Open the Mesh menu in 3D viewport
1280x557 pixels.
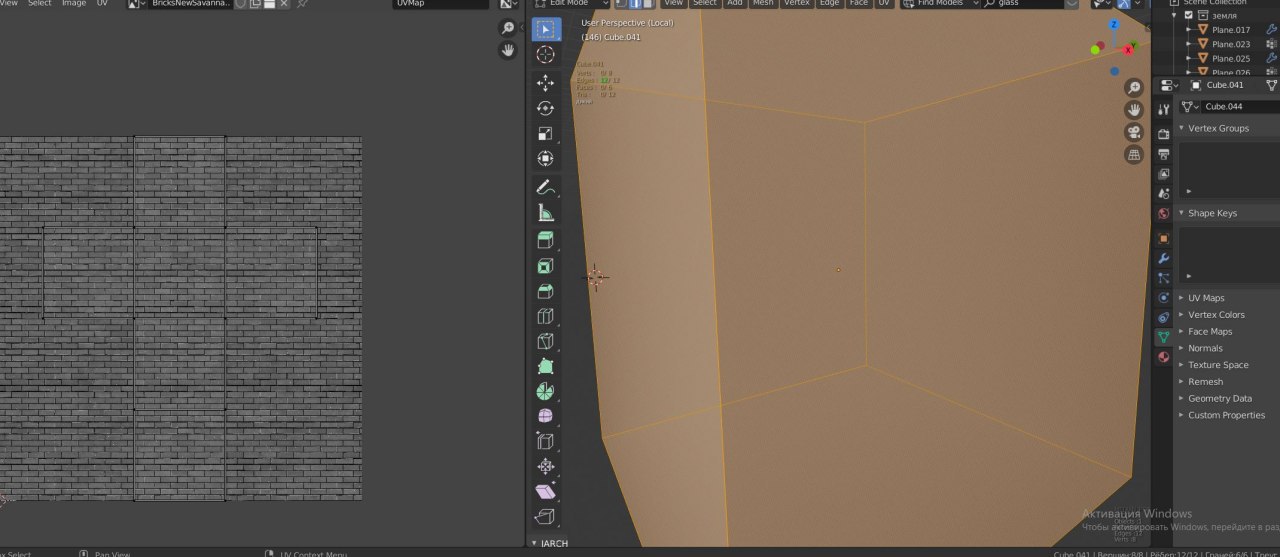763,4
